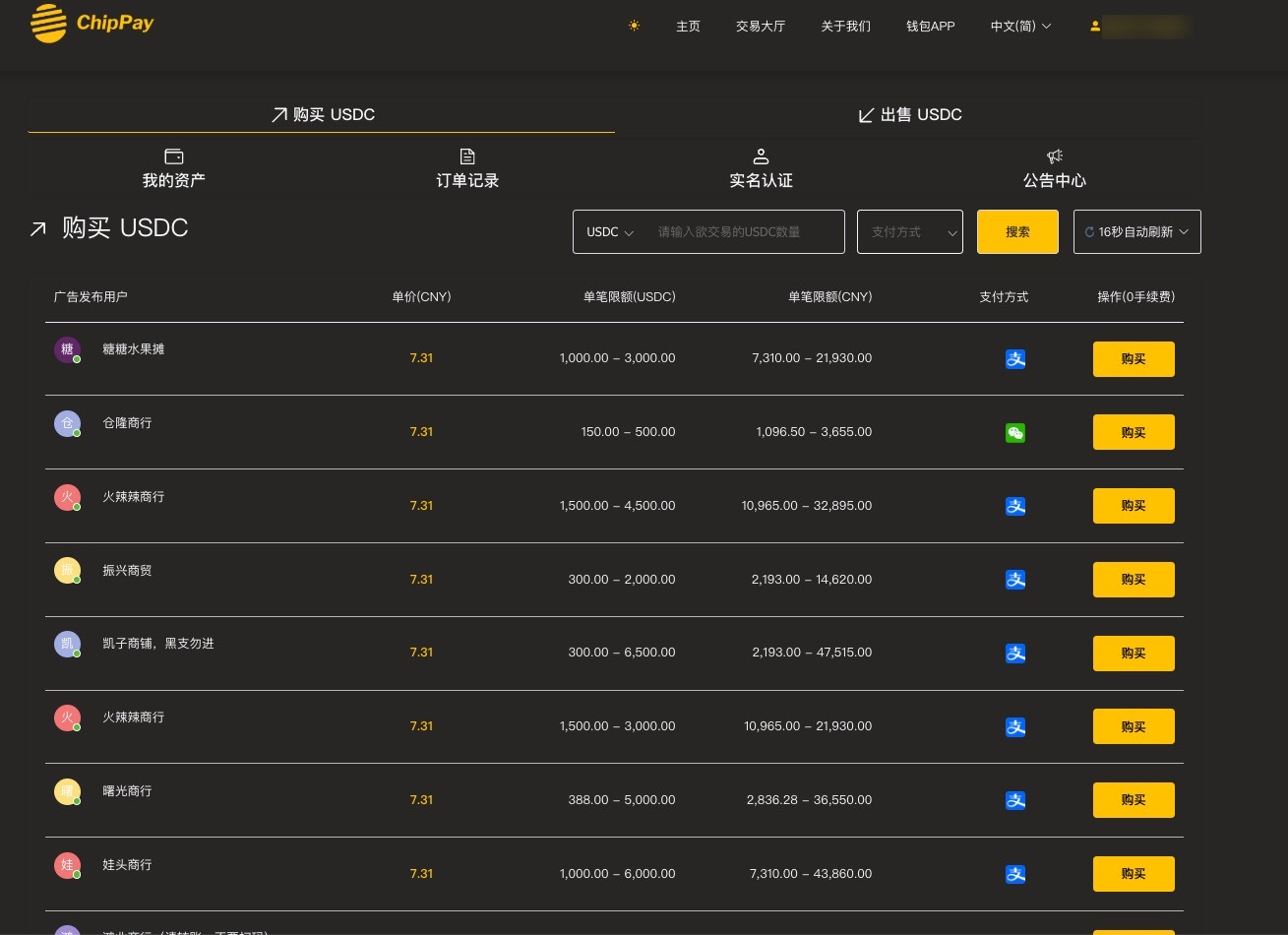Viewport: 1288px width, 935px height.
Task: Open 订单记录 document icon
Action: (467, 156)
